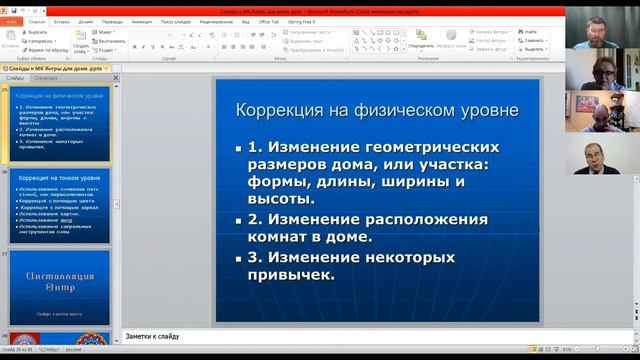
Task: Click the Save icon in quick access toolbar
Action: click(x=14, y=11)
